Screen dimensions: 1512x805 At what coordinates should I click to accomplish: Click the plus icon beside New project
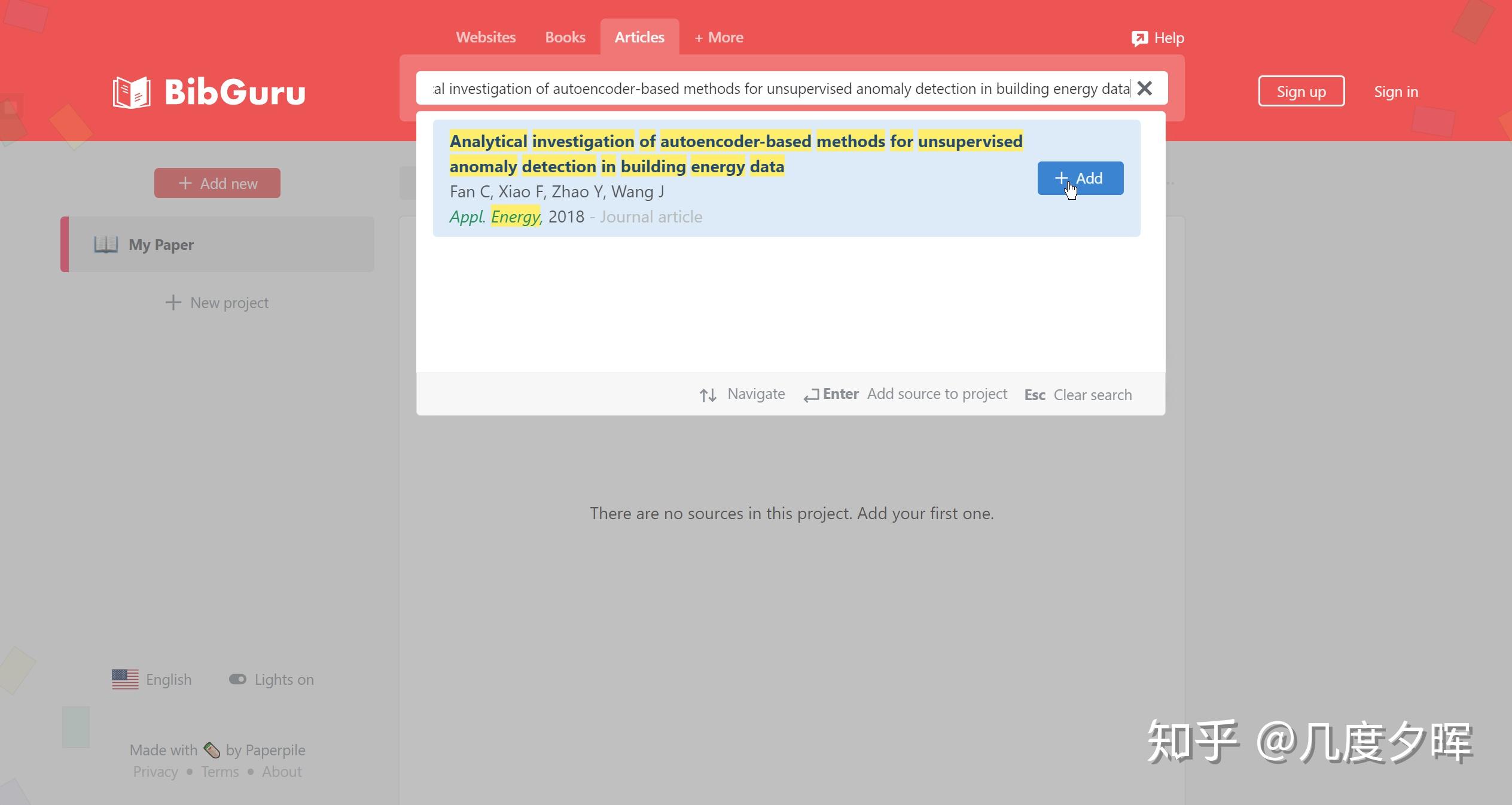point(173,303)
